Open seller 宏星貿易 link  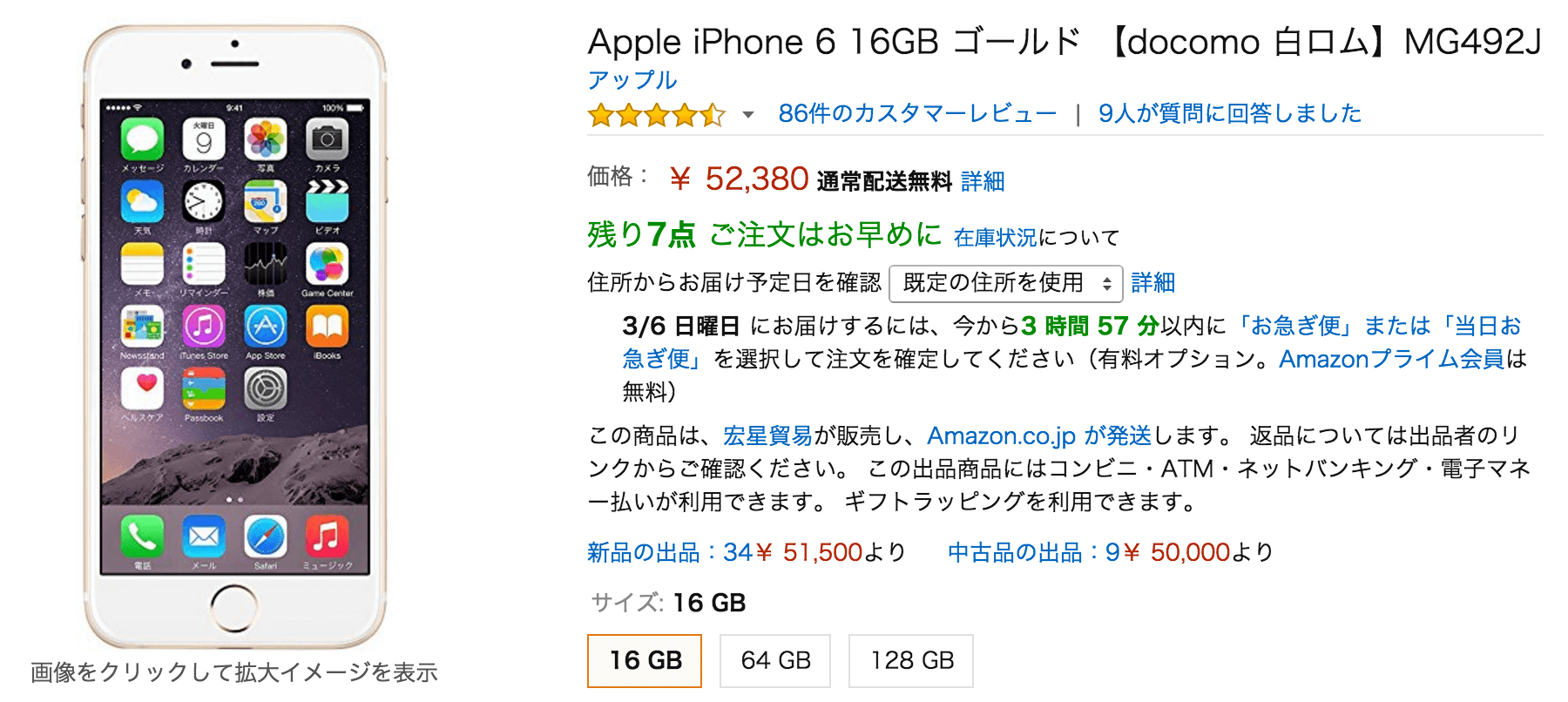(x=767, y=435)
